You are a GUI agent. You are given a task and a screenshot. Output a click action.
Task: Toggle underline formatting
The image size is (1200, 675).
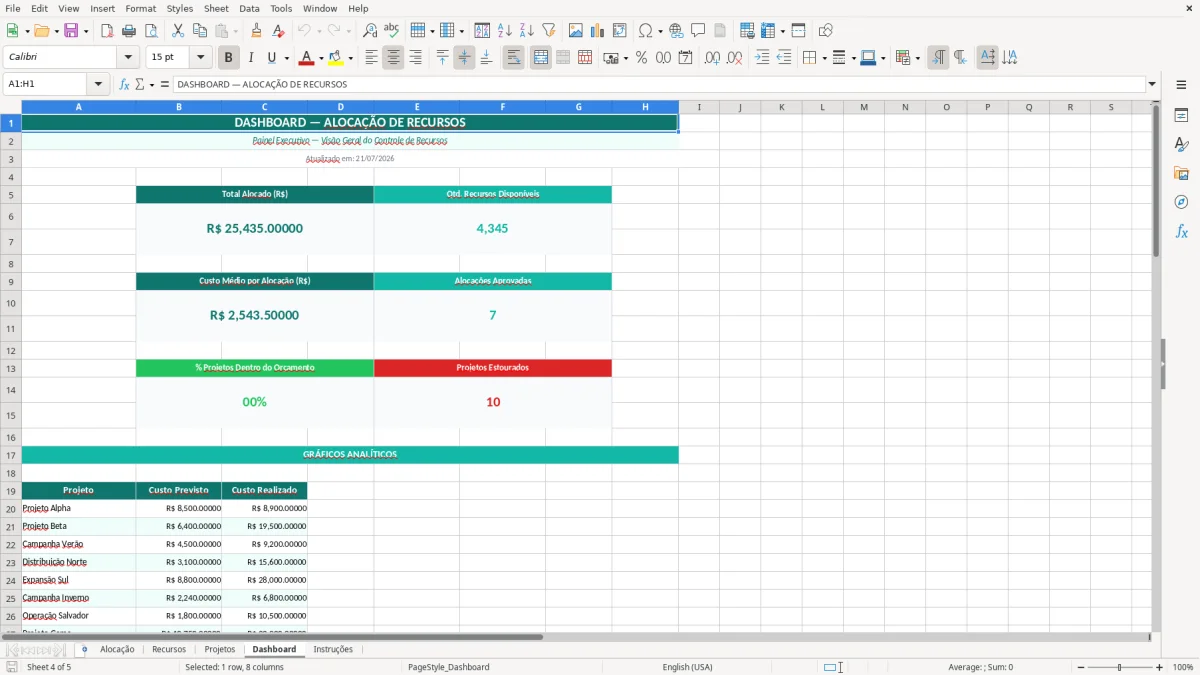(271, 58)
